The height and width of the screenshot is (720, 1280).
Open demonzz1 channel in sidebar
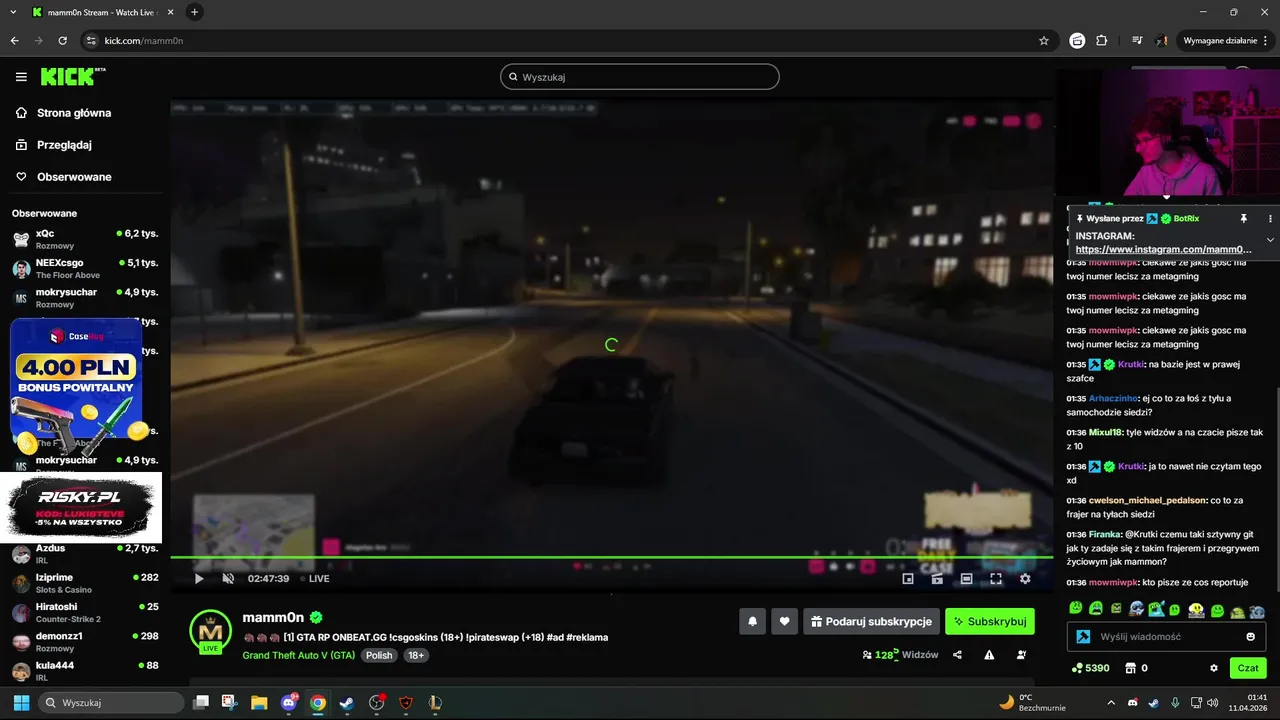pyautogui.click(x=85, y=641)
